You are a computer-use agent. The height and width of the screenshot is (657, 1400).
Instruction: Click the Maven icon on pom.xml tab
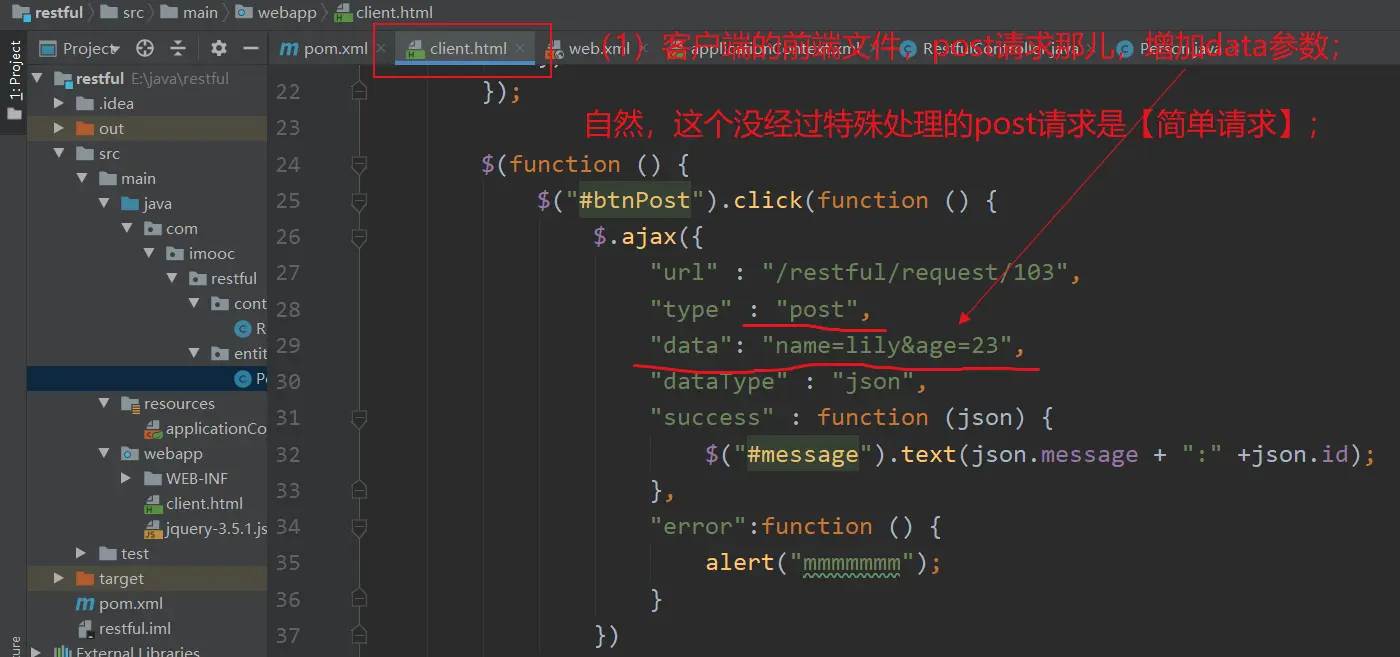pyautogui.click(x=290, y=48)
